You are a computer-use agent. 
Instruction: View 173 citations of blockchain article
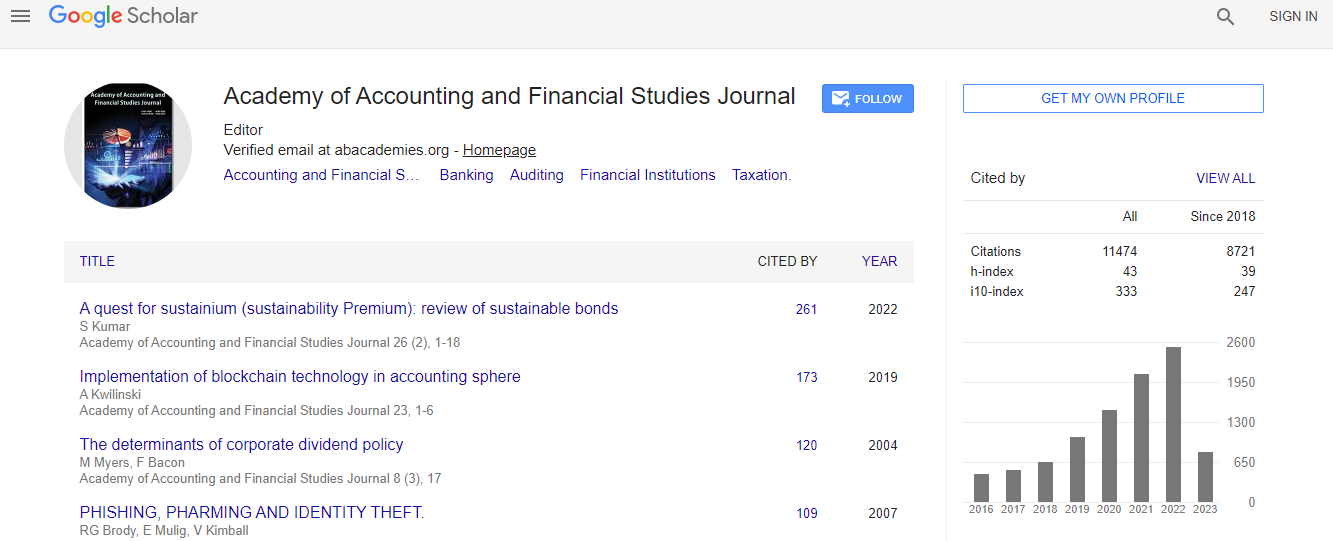[x=807, y=377]
